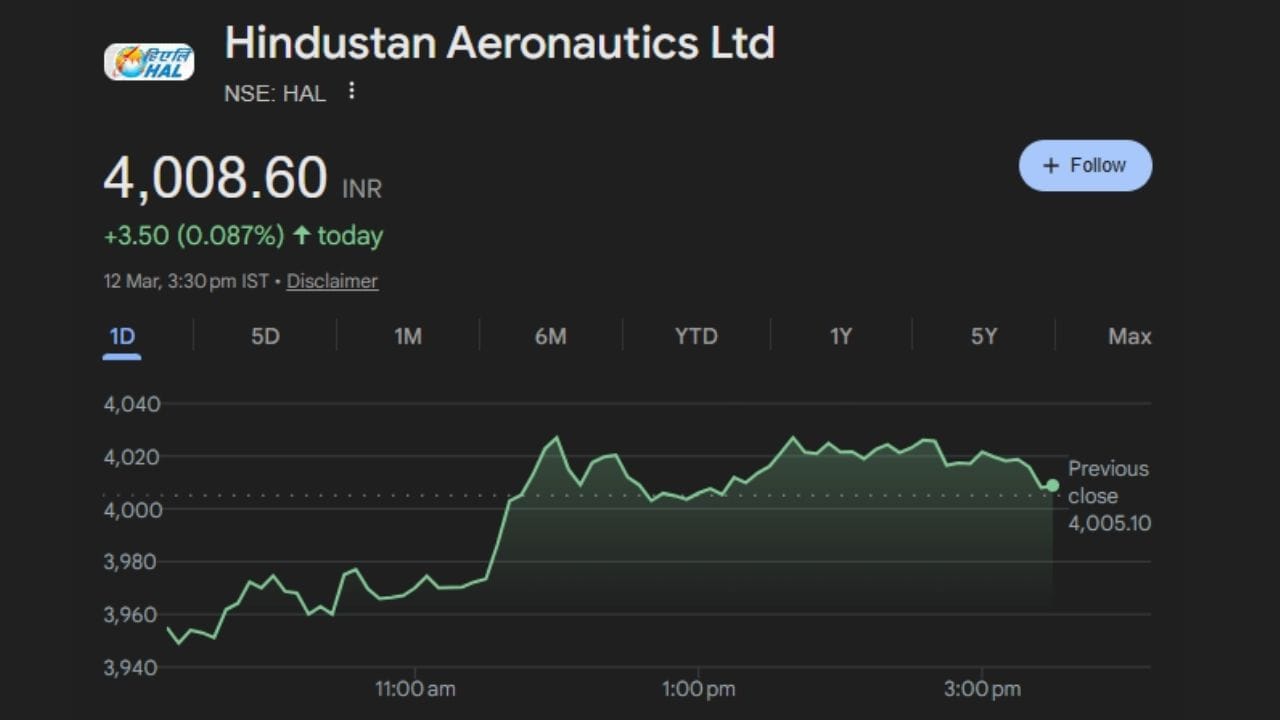Open the YTD chart view

point(696,336)
